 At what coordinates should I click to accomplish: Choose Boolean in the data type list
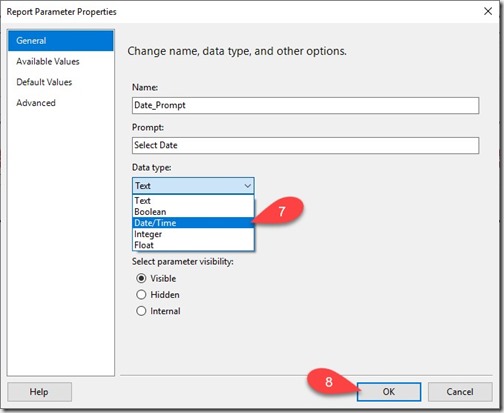coord(193,212)
